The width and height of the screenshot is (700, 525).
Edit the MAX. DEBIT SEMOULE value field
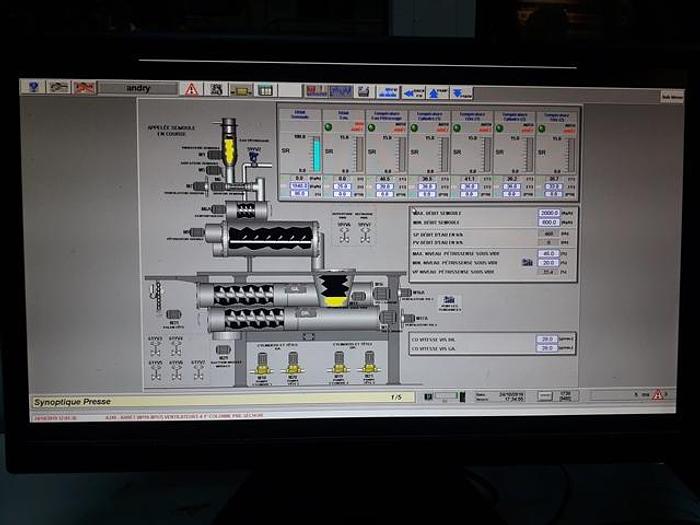click(549, 214)
